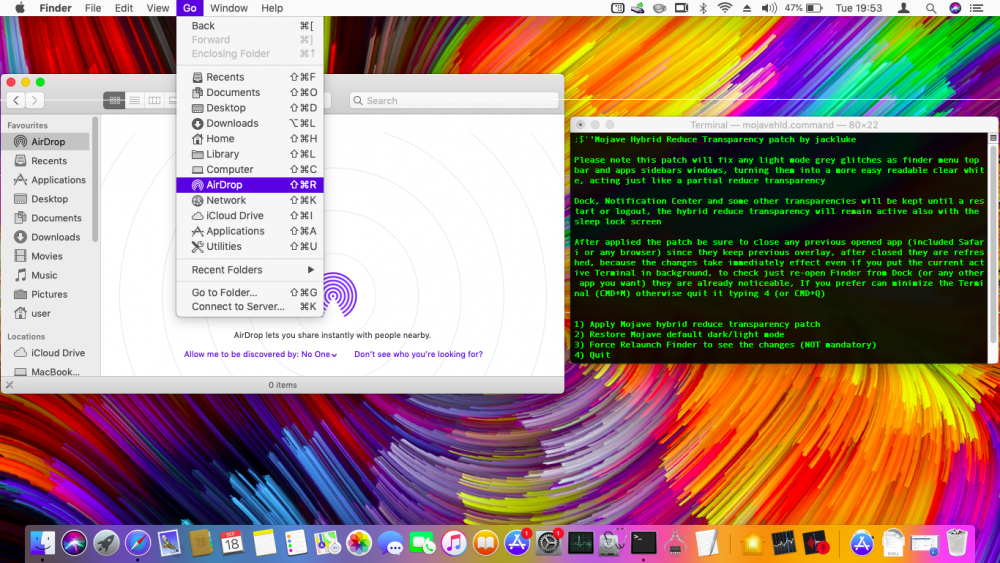Expand Recent Folders submenu
1000x563 pixels.
click(250, 270)
